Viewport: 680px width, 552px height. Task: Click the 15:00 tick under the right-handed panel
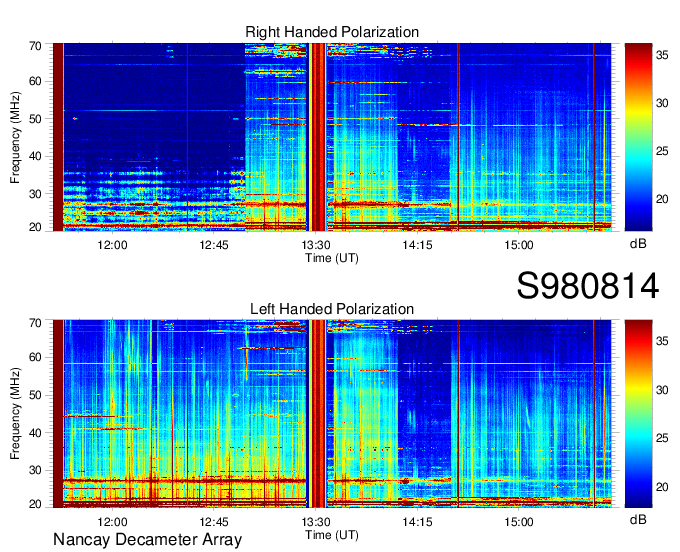tap(519, 245)
